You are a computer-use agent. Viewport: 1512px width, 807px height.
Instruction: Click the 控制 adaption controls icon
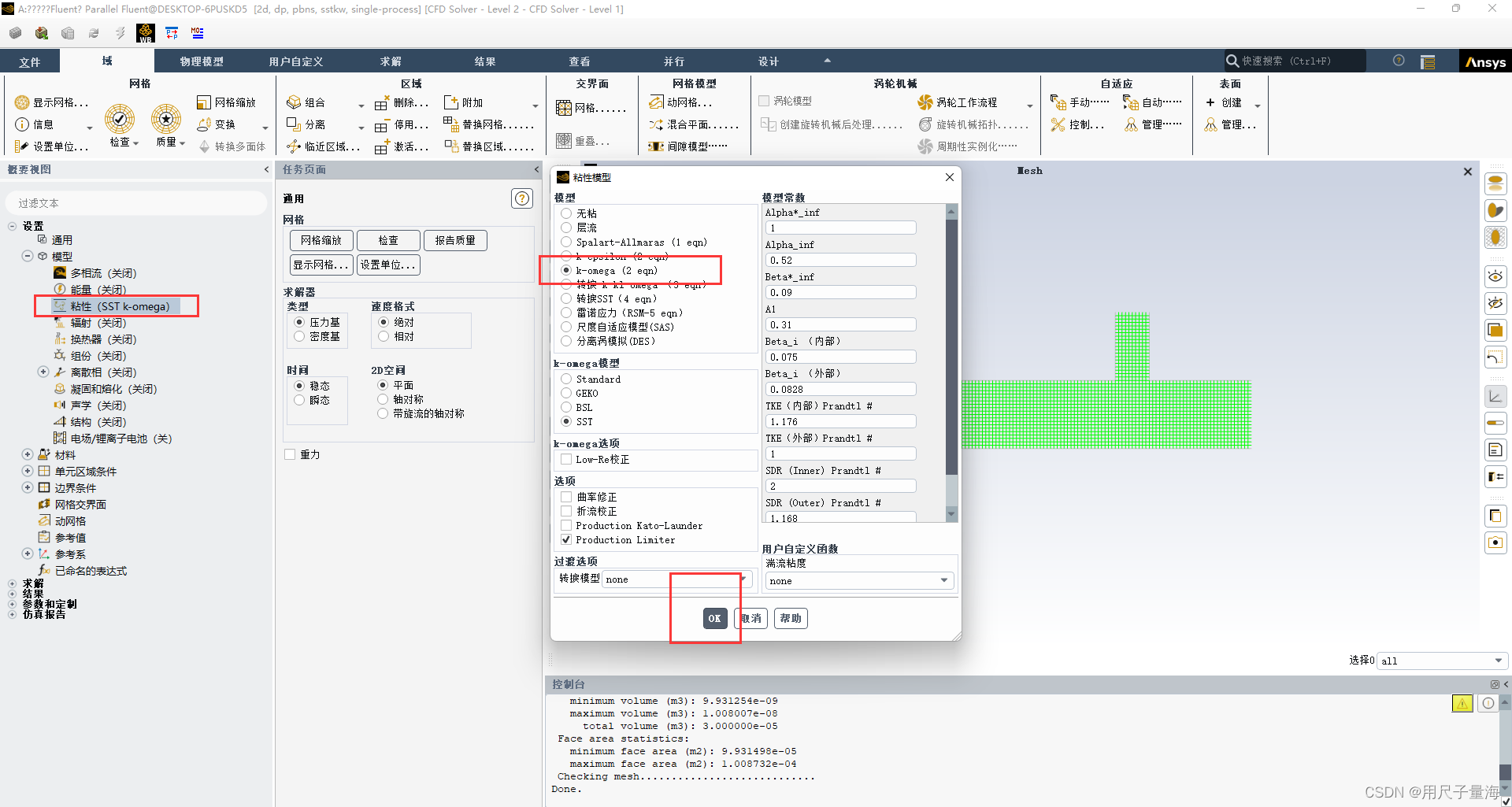pos(1058,124)
